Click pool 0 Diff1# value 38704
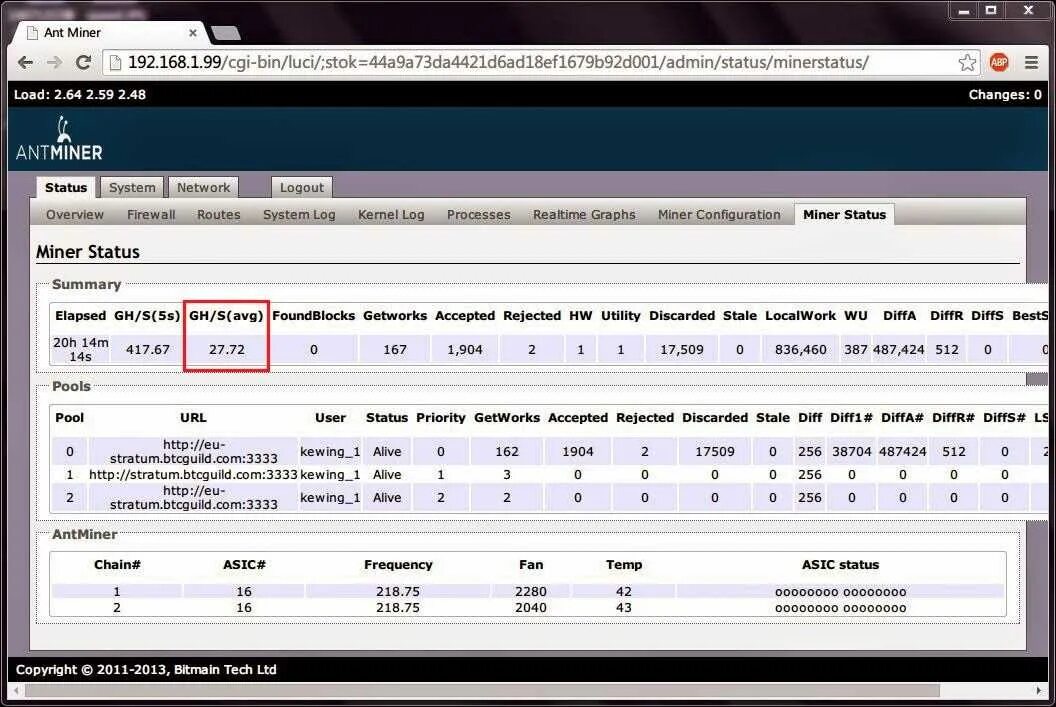The width and height of the screenshot is (1056, 707). coord(851,452)
